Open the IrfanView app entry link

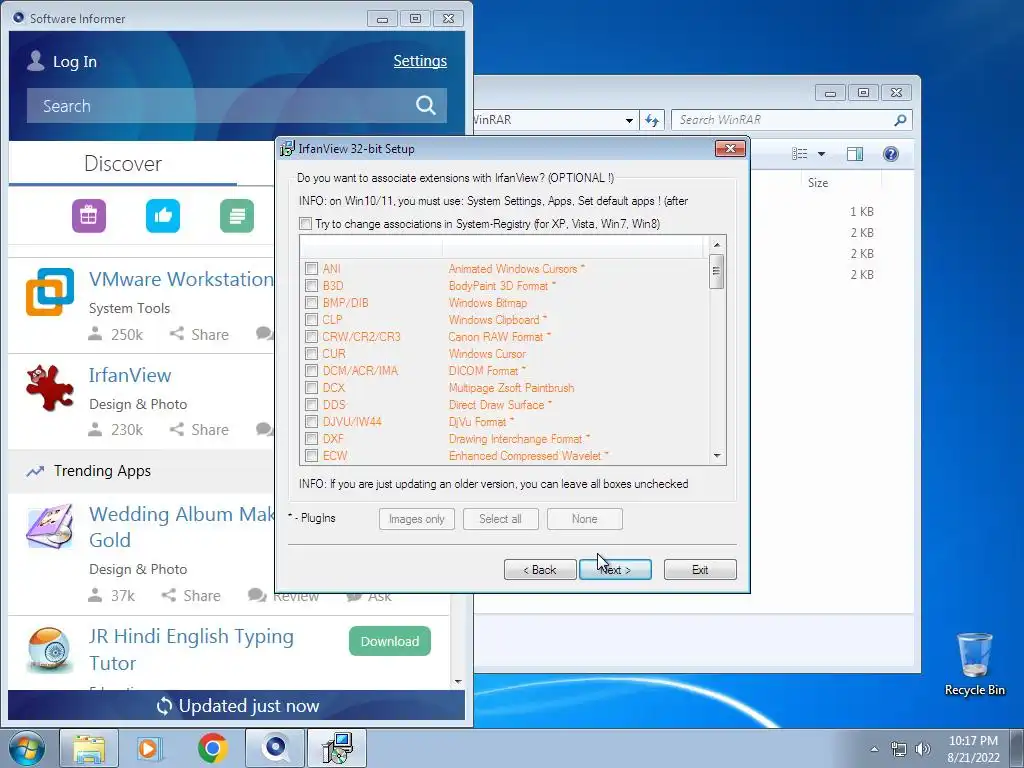pos(130,375)
